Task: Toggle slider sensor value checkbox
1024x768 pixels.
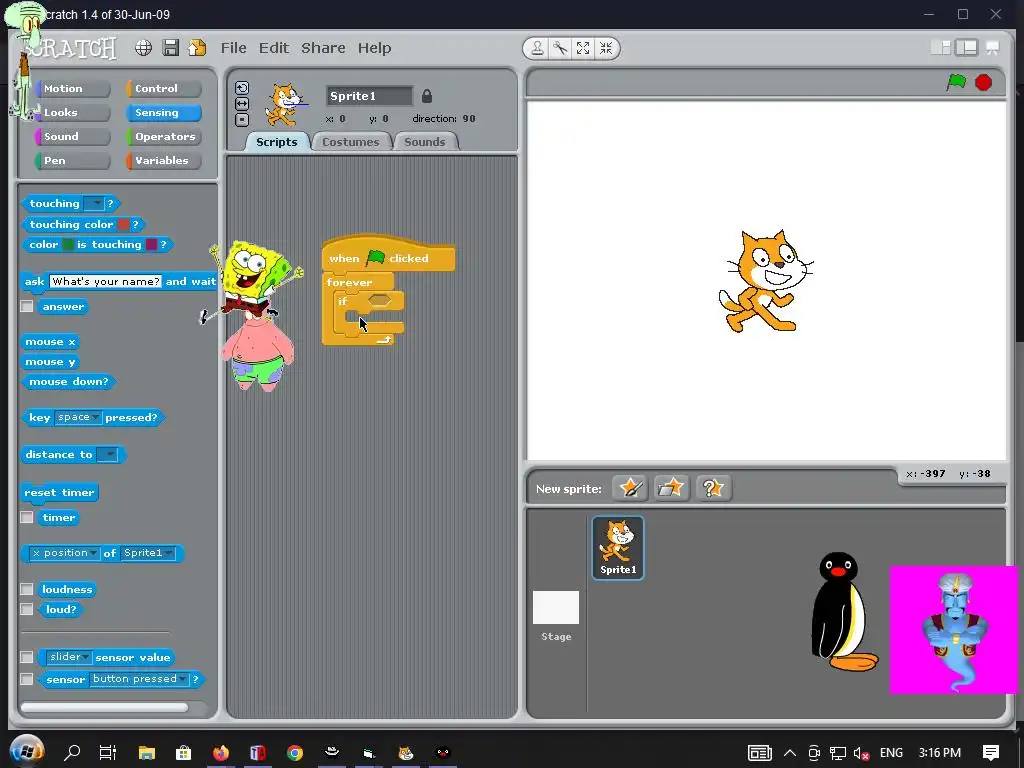Action: 27,657
